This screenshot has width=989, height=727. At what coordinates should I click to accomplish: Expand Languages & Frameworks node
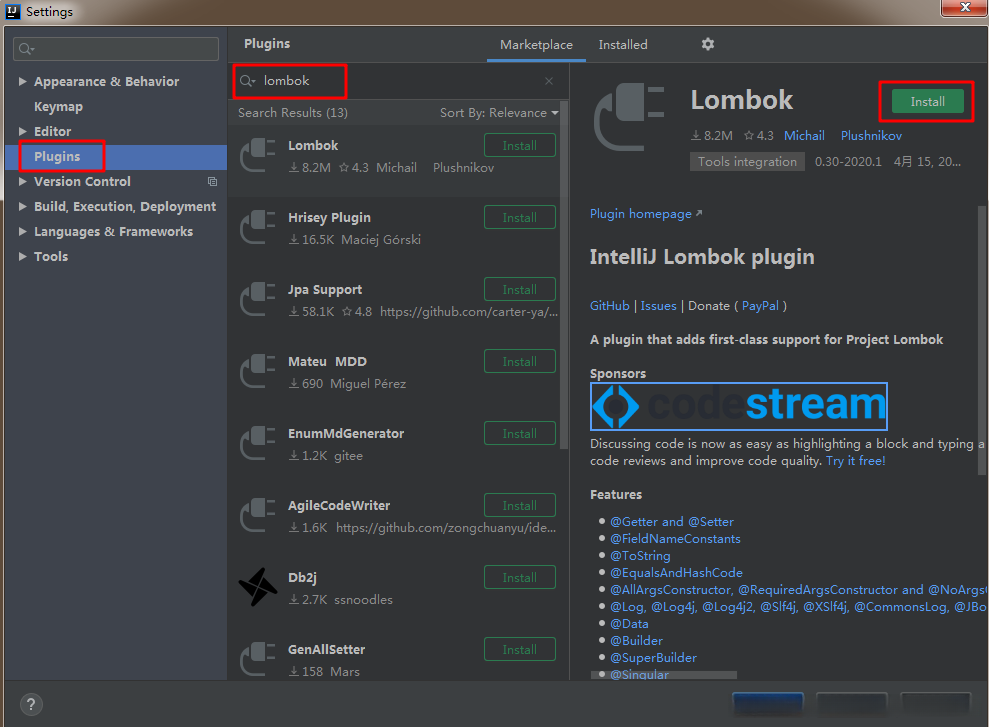[23, 231]
